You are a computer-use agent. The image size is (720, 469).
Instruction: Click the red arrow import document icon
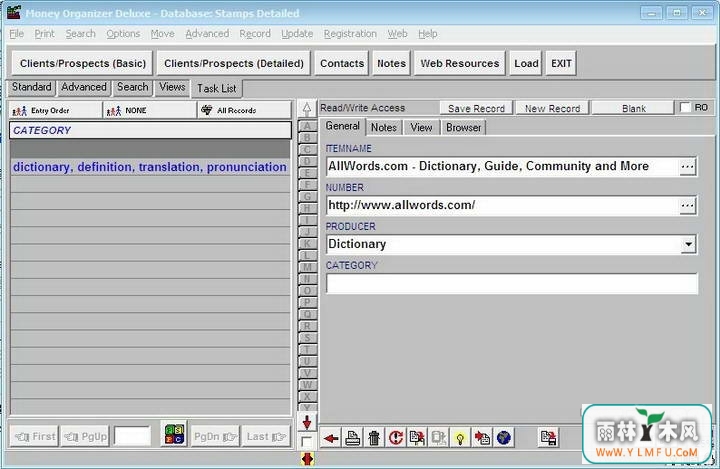(x=482, y=437)
